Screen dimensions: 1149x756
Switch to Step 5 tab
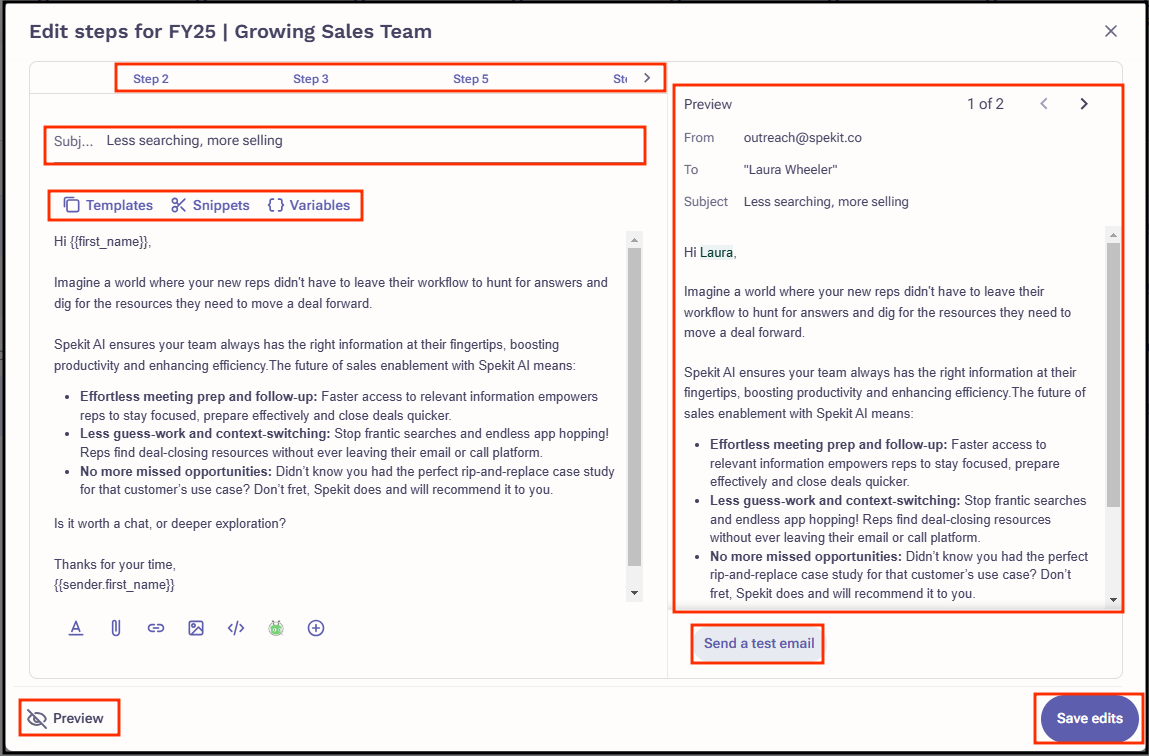(470, 79)
